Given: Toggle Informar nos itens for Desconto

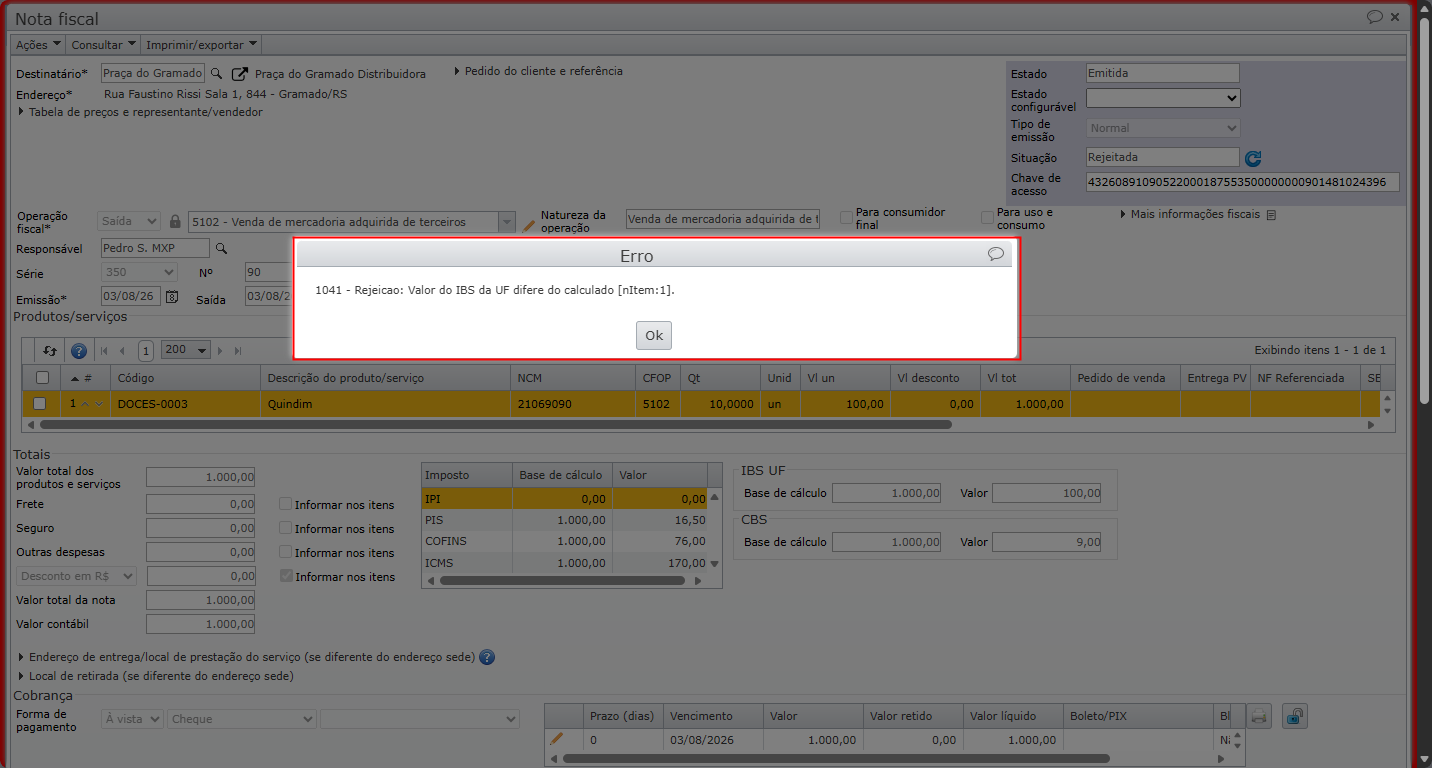Looking at the screenshot, I should point(285,576).
